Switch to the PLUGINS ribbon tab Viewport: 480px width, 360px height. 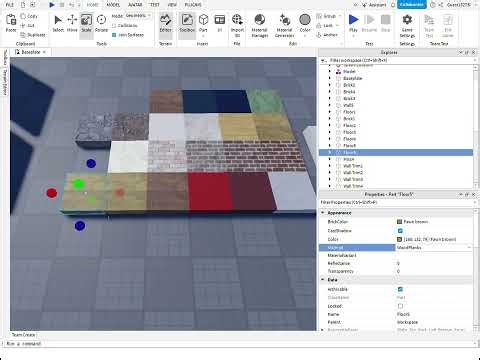click(193, 5)
